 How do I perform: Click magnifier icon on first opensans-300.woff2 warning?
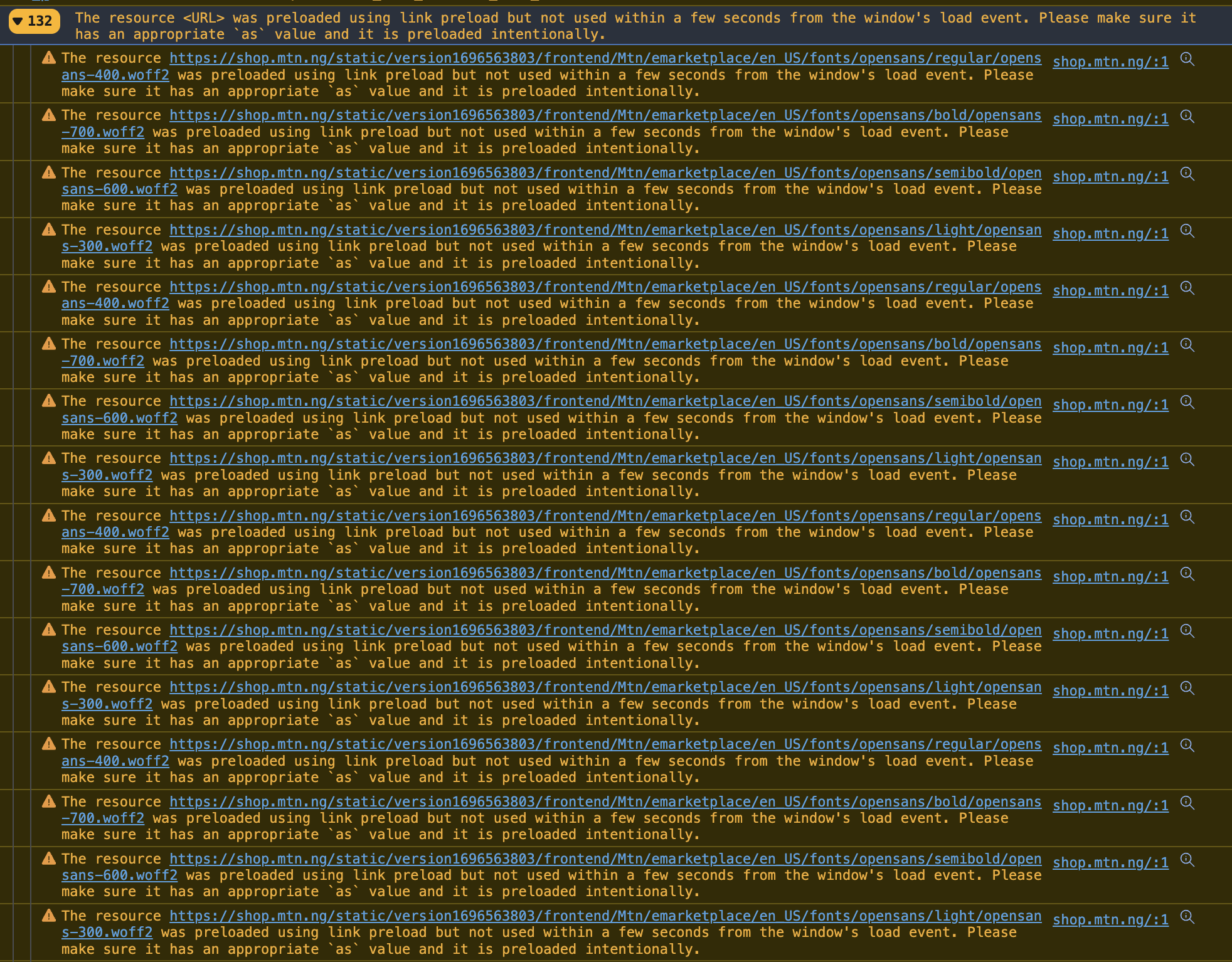1187,231
